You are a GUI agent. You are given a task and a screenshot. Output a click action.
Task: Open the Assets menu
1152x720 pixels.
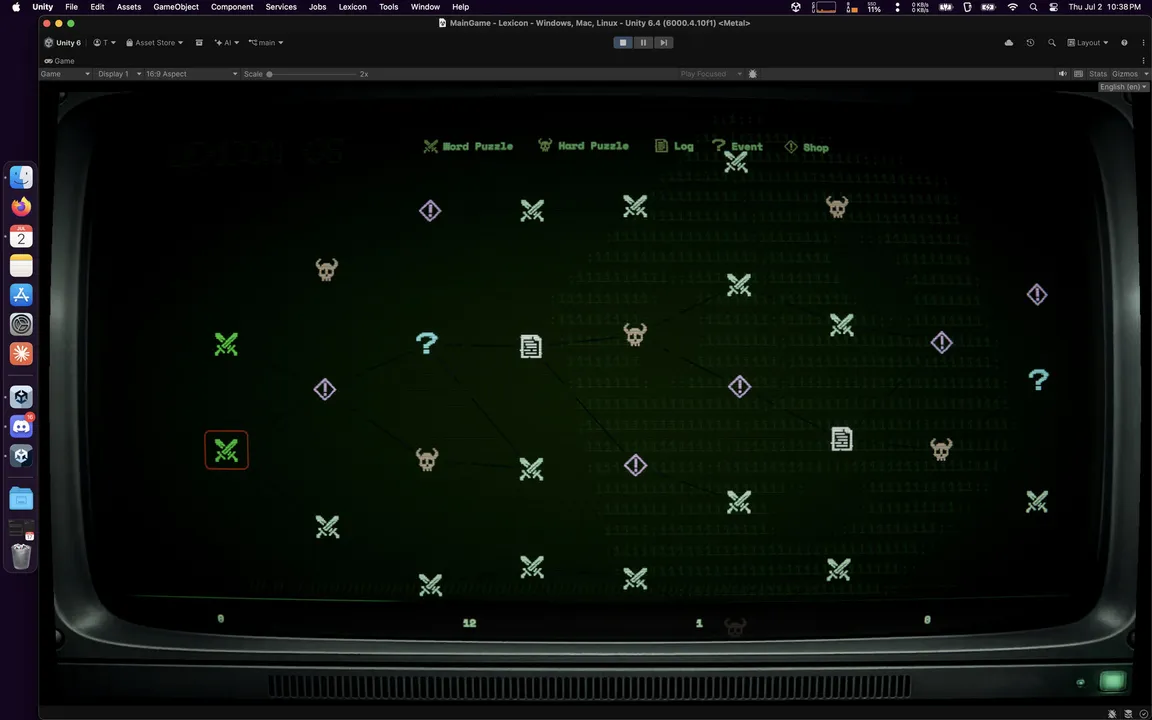[x=129, y=7]
